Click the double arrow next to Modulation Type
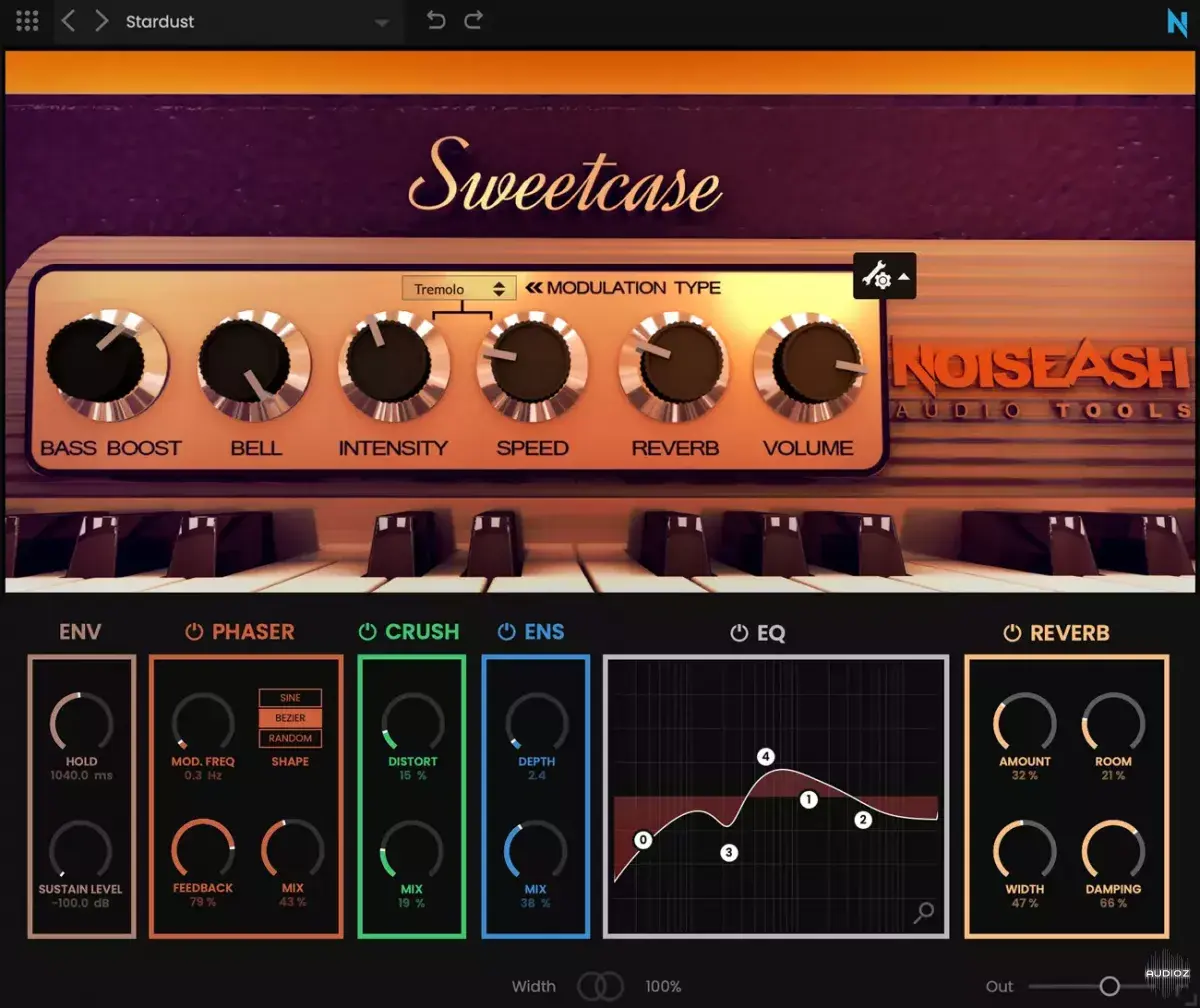The height and width of the screenshot is (1008, 1200). [533, 288]
